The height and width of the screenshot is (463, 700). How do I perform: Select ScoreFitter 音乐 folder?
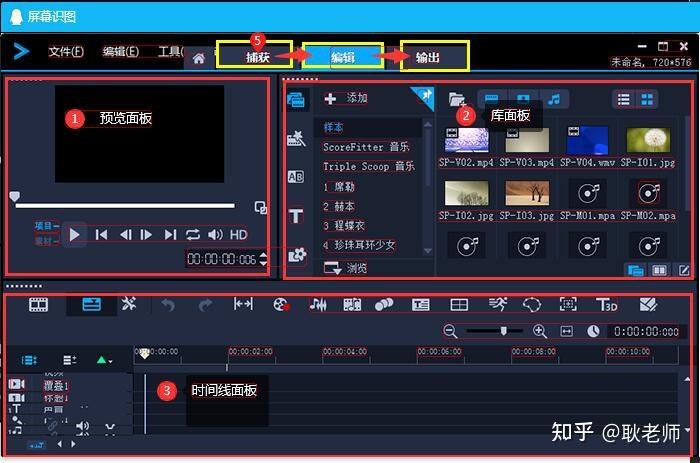pyautogui.click(x=366, y=147)
